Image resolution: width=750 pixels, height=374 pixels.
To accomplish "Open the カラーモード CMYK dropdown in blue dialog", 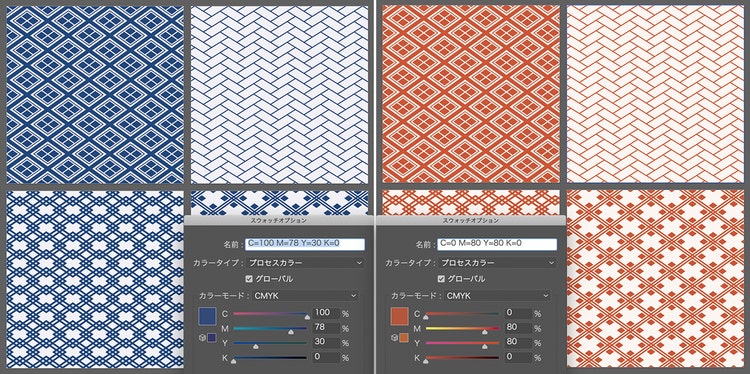I will 305,296.
